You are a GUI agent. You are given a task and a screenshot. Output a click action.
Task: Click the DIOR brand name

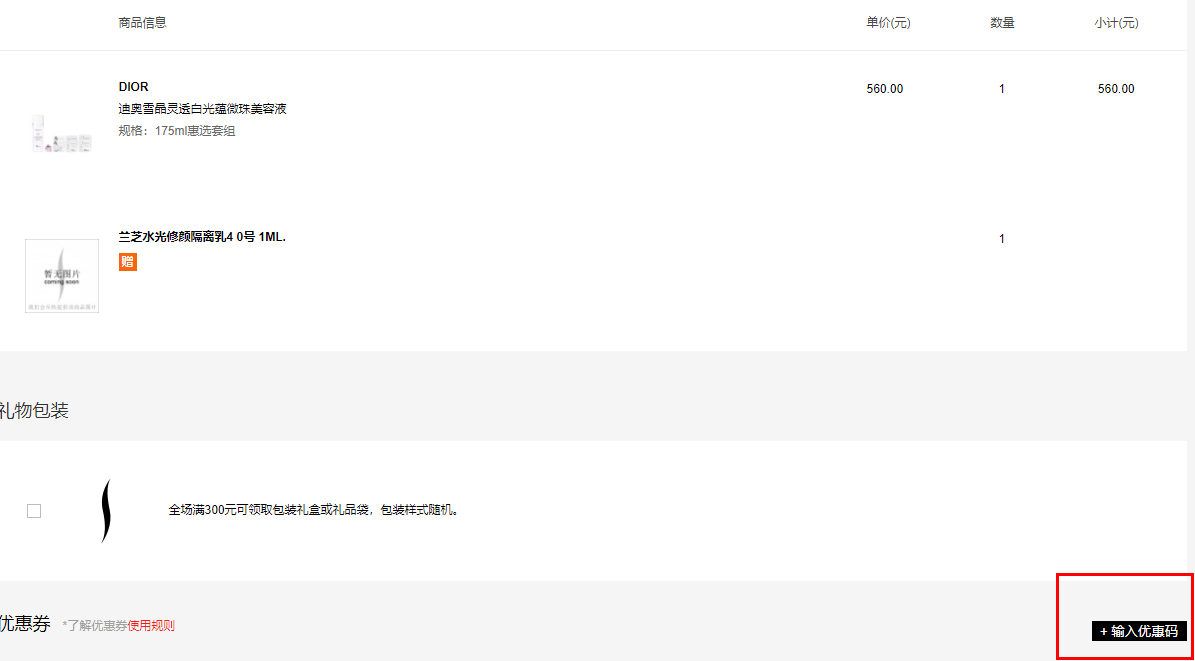133,87
